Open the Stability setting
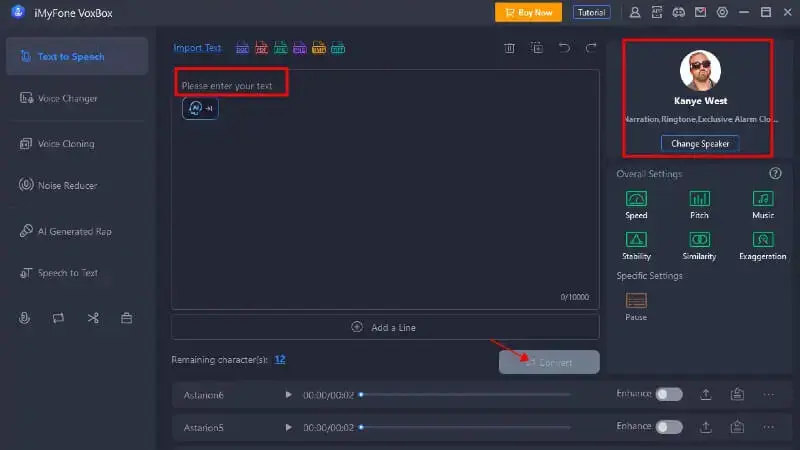 pyautogui.click(x=636, y=246)
